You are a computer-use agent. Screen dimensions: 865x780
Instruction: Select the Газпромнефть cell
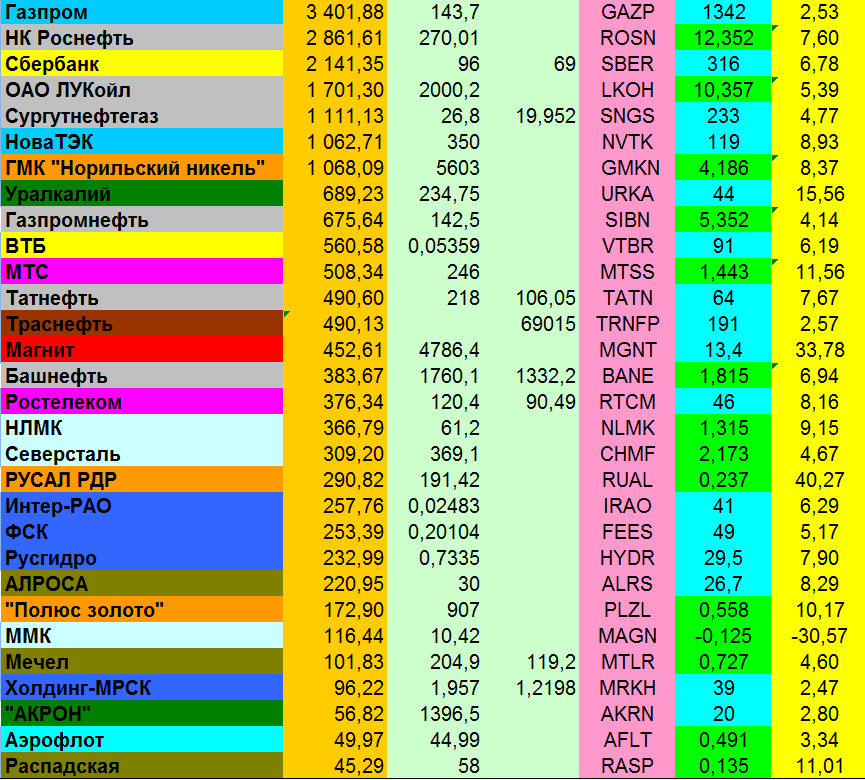pyautogui.click(x=142, y=220)
